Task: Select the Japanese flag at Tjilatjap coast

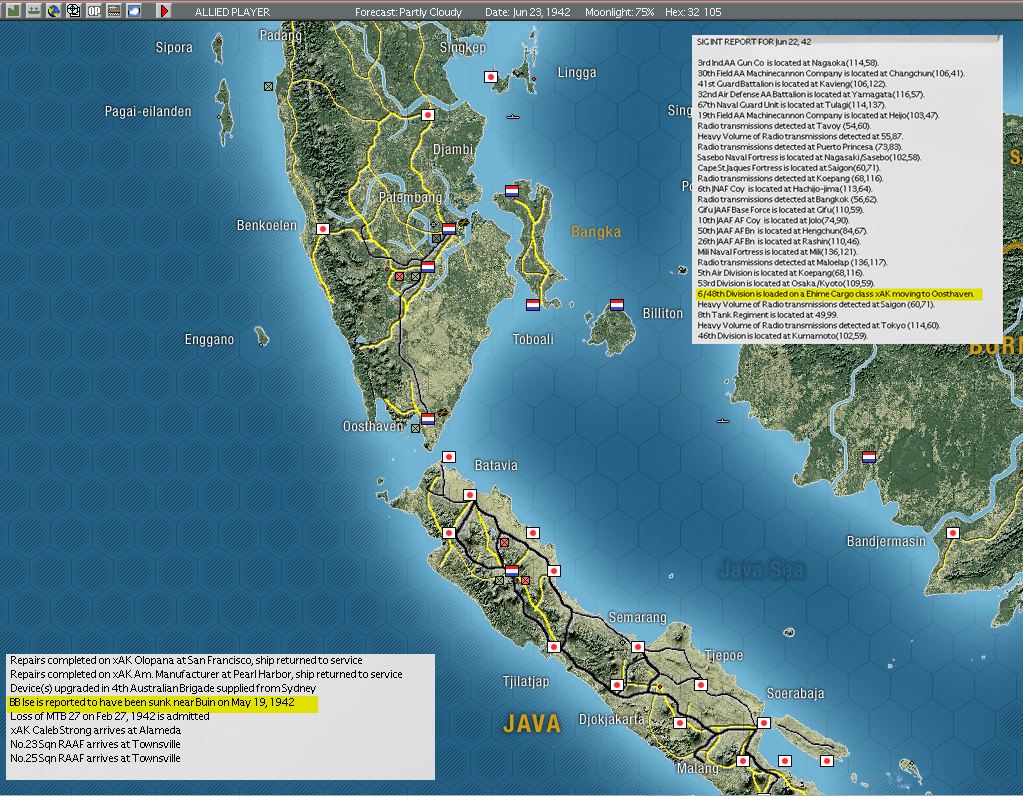Action: 554,647
